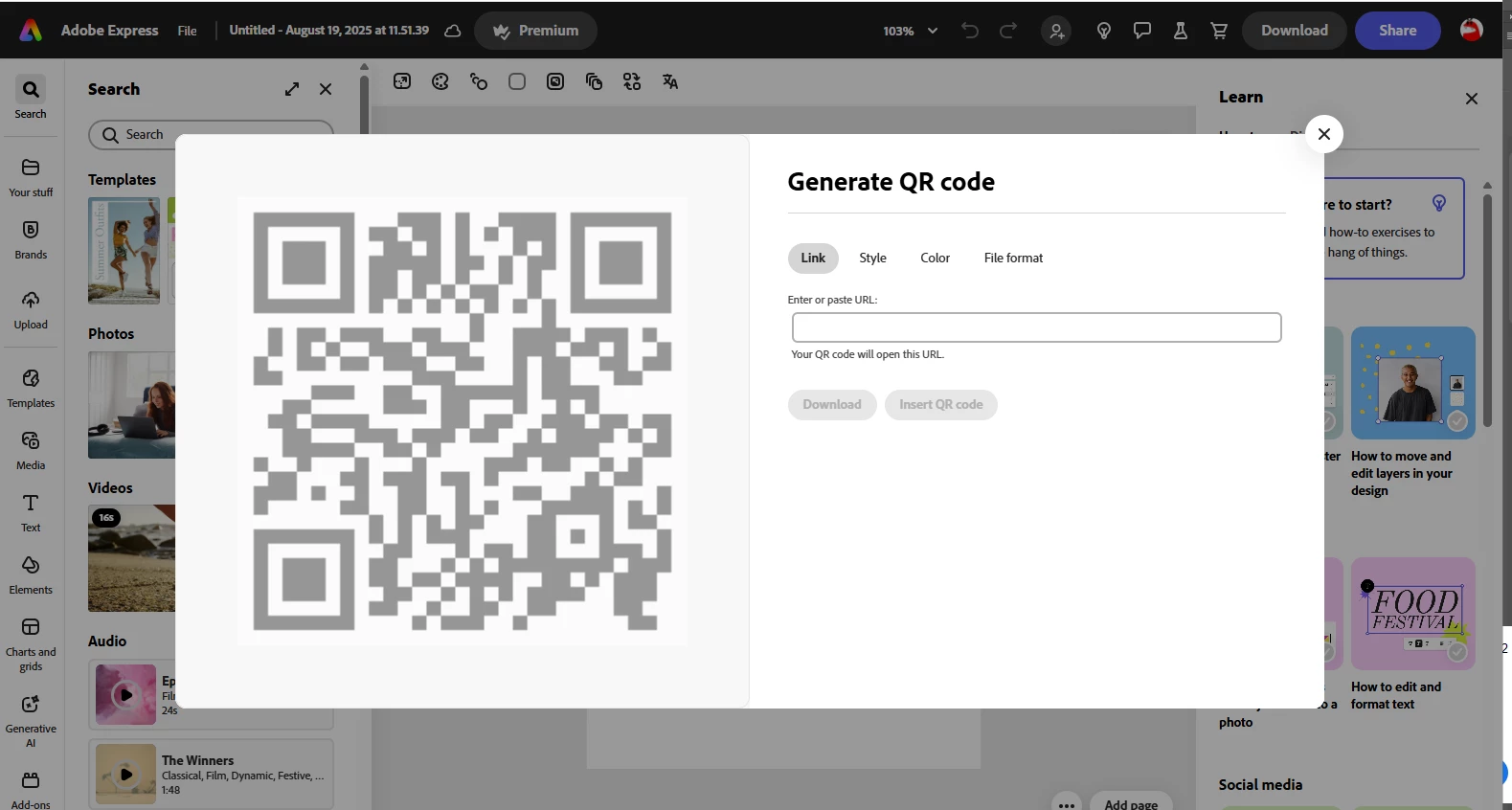Click the Add page button
1512x810 pixels.
pyautogui.click(x=1131, y=803)
